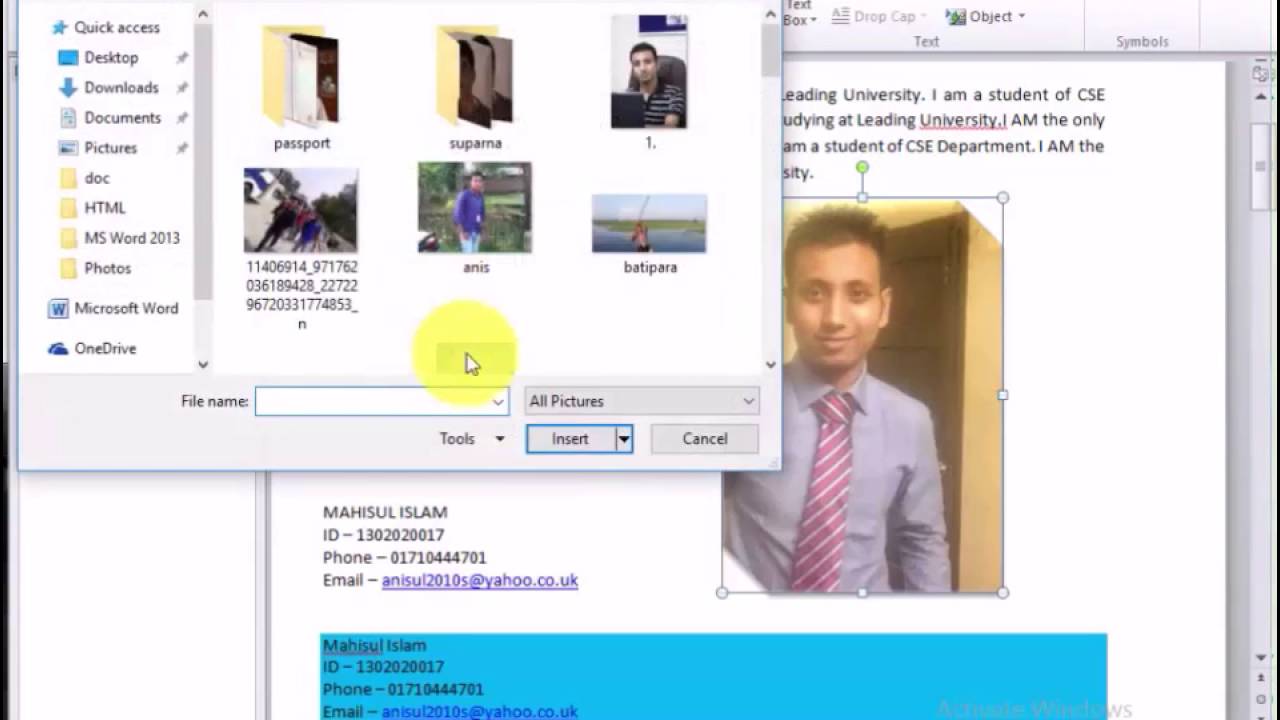Image resolution: width=1280 pixels, height=720 pixels.
Task: Click the Cancel button
Action: coord(705,438)
